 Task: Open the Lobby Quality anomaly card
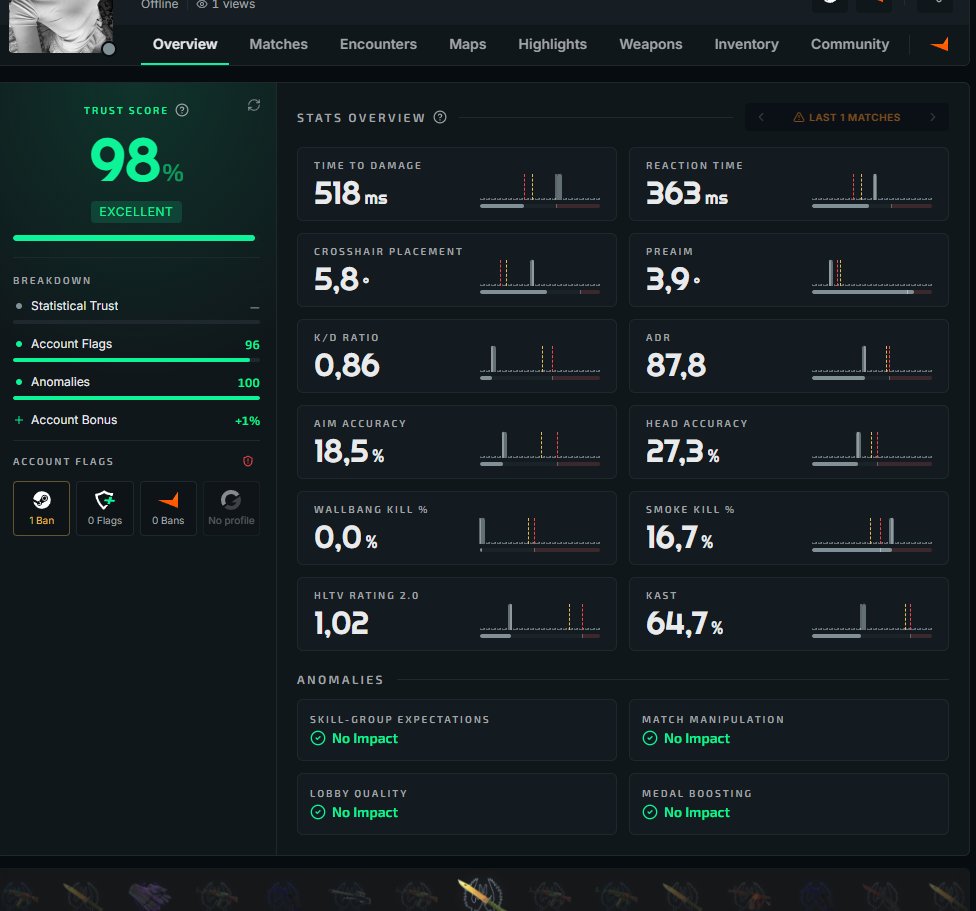[457, 804]
